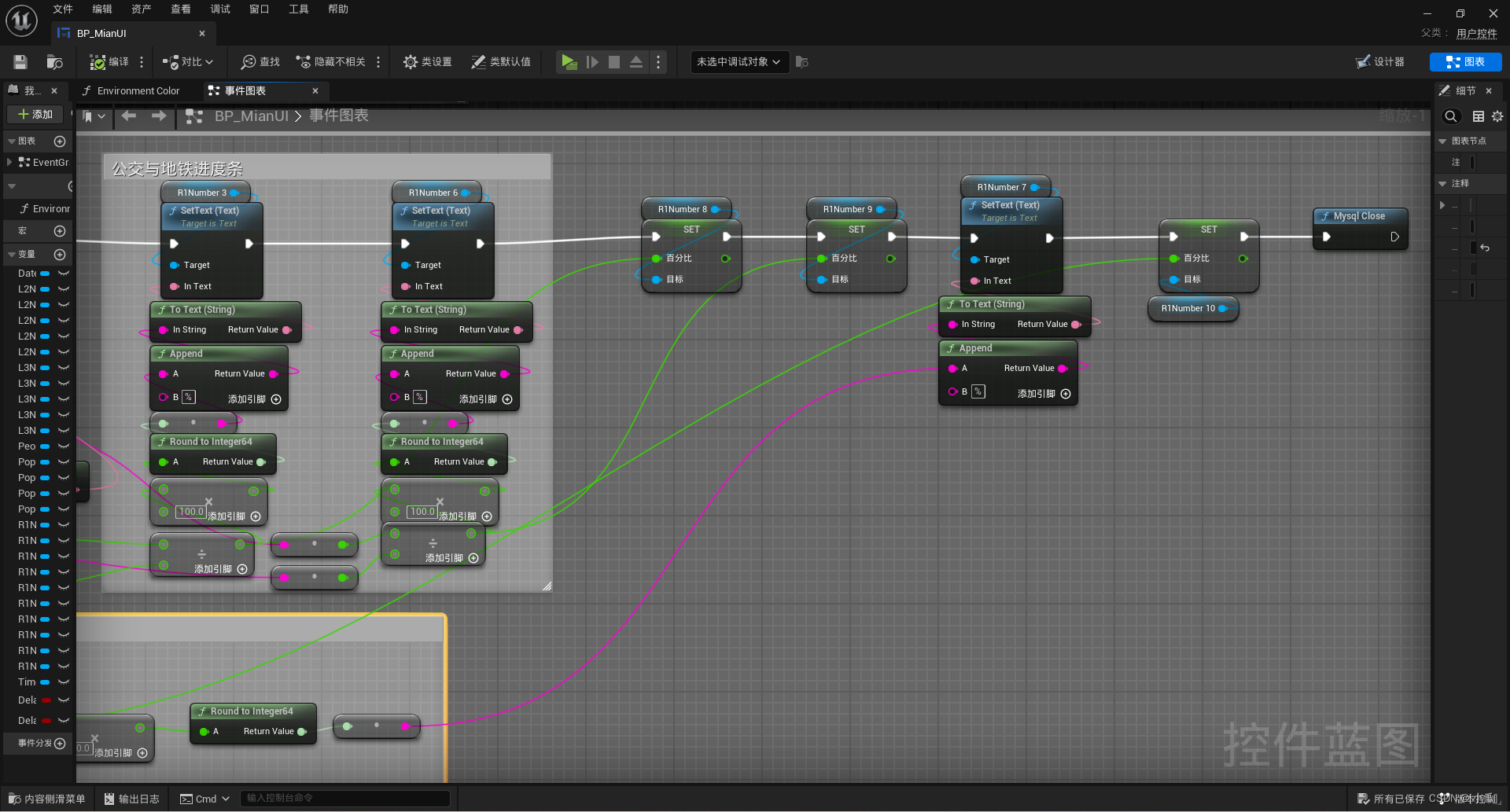Screen dimensions: 1510x812
Task: Browse to asset in content browser icon
Action: coord(54,62)
